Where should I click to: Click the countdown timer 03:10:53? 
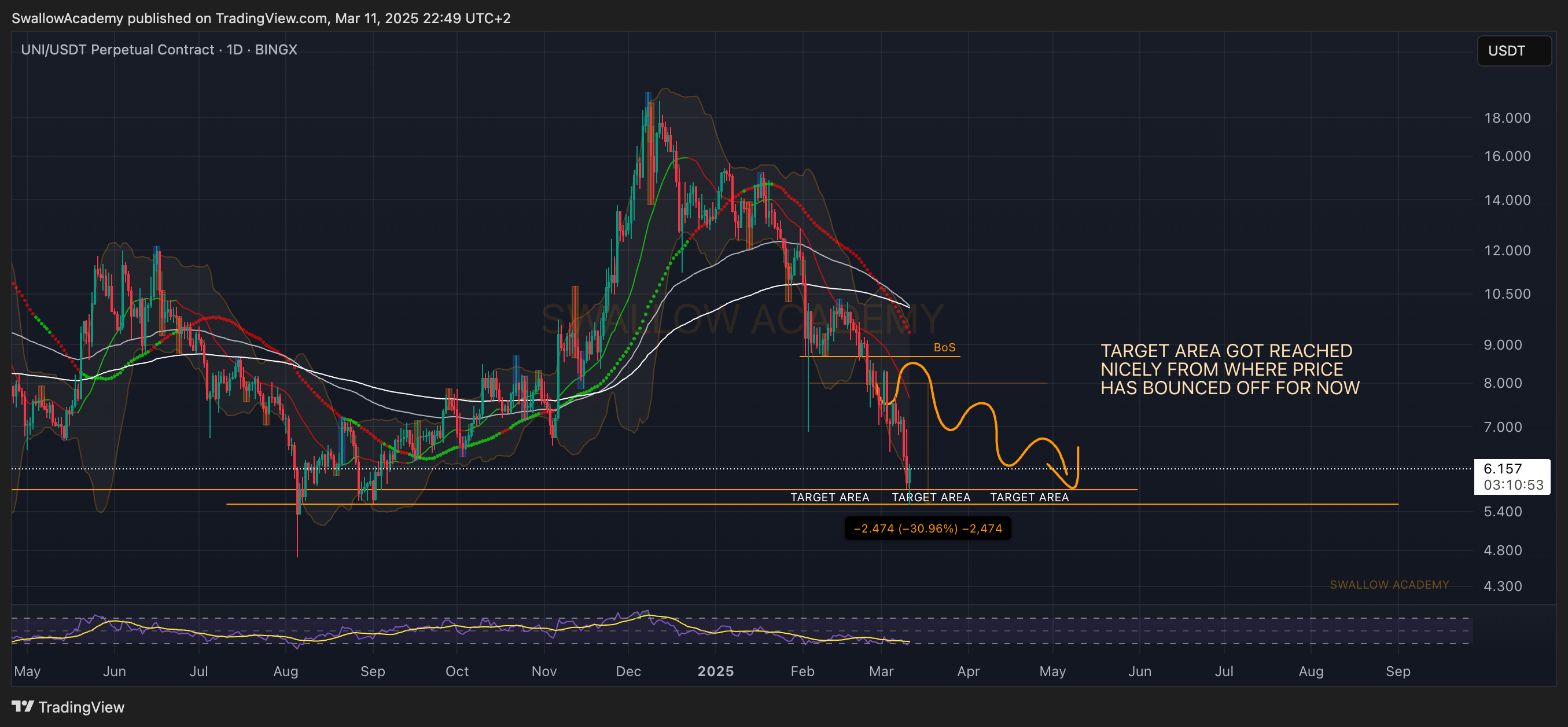1513,484
